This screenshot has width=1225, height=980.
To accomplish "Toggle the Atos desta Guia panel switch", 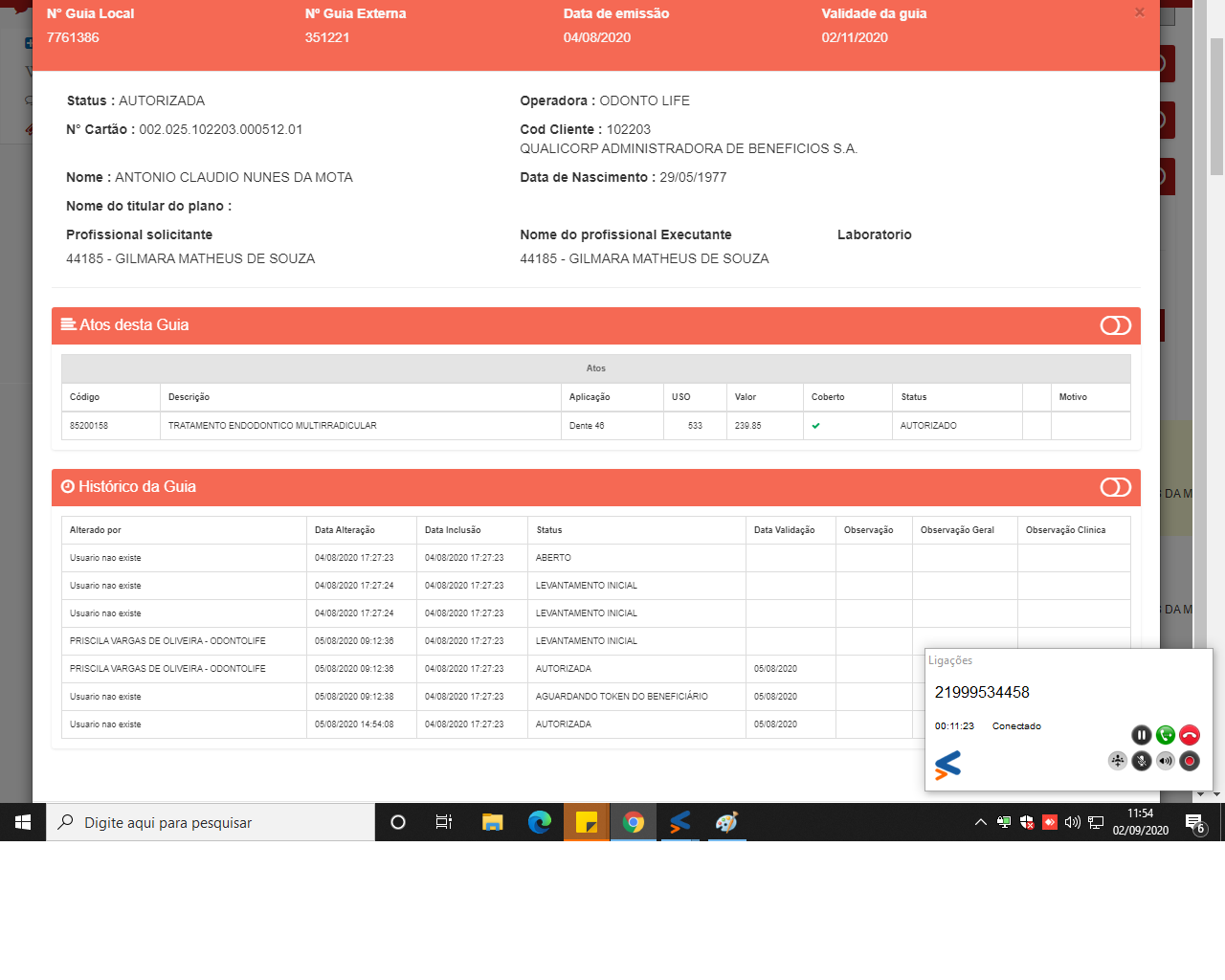I will 1115,325.
